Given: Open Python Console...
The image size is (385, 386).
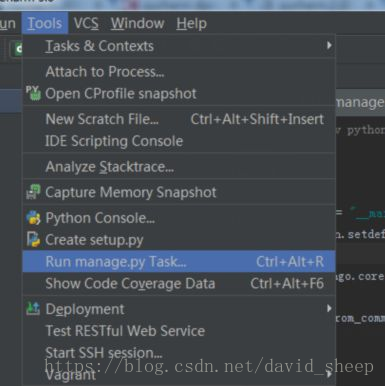Looking at the screenshot, I should pyautogui.click(x=179, y=218).
